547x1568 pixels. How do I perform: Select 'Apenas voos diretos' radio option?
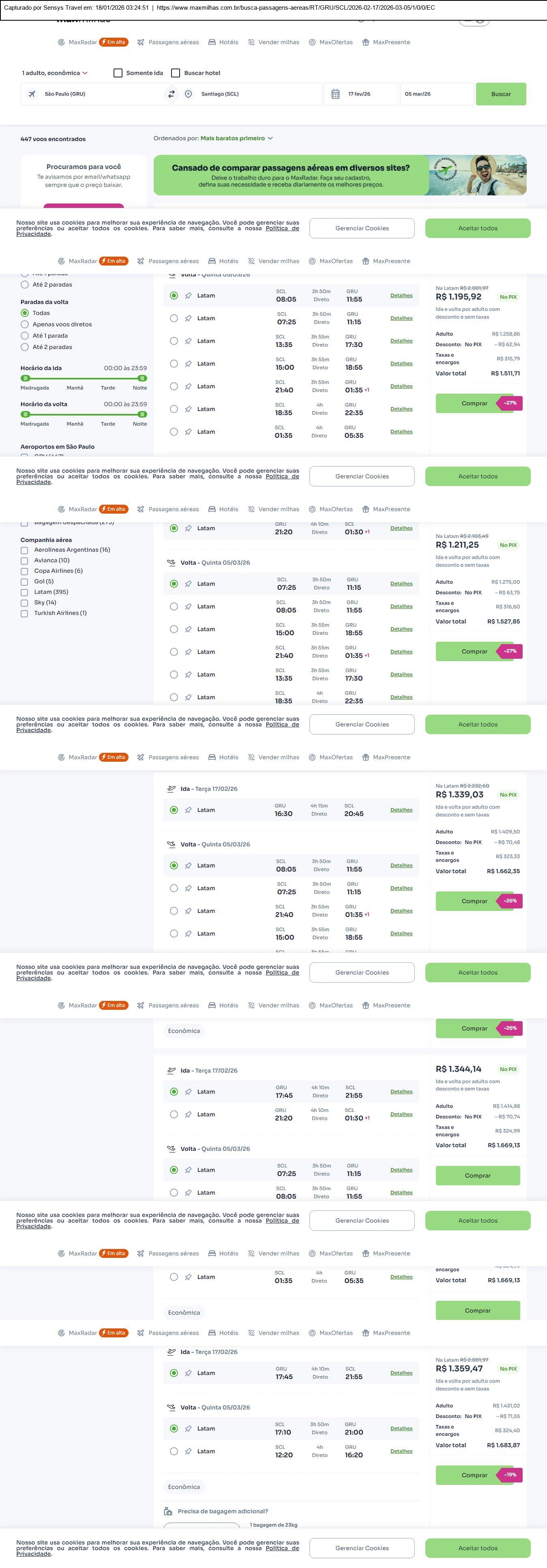tap(25, 324)
